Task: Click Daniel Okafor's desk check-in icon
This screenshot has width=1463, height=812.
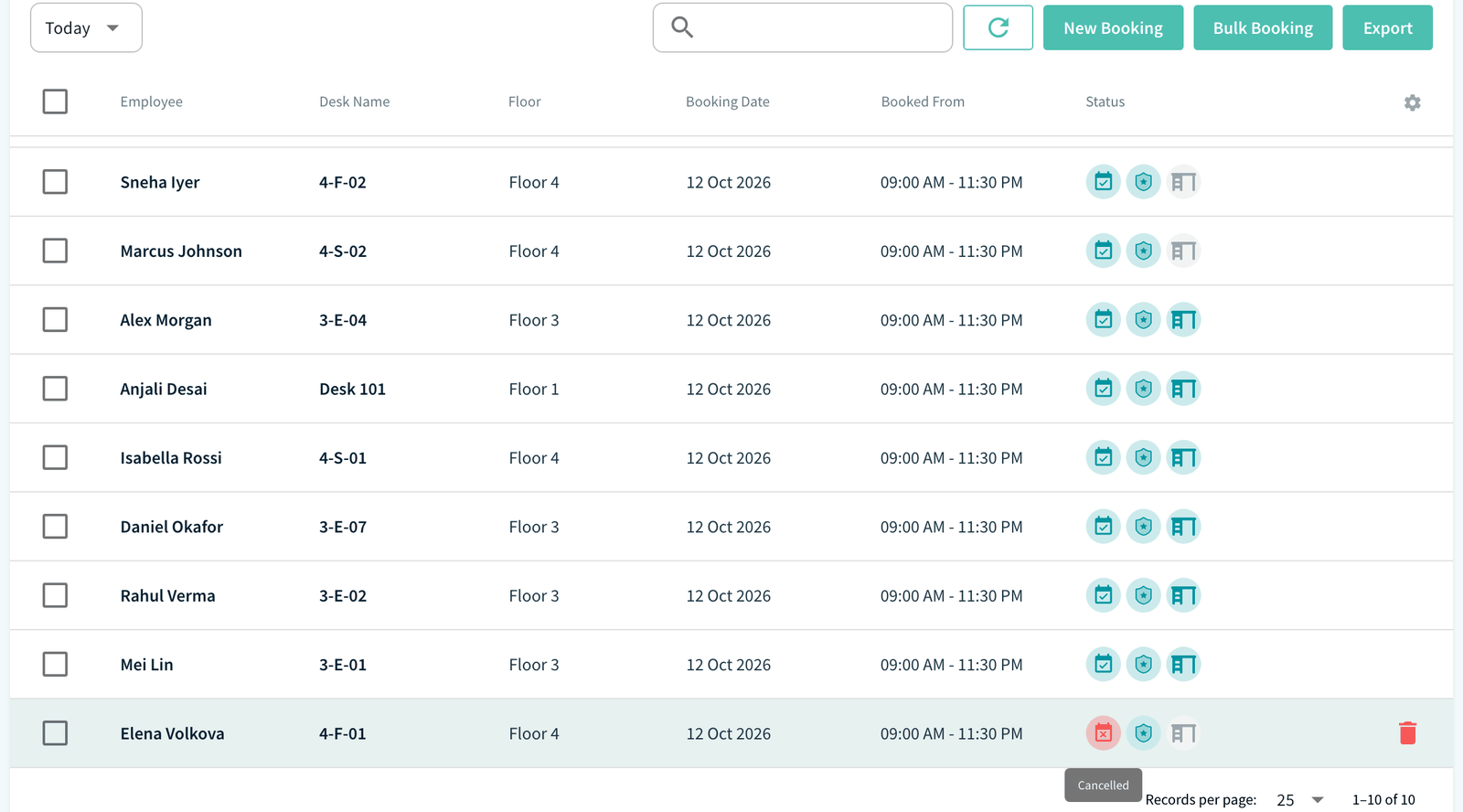Action: tap(1183, 527)
